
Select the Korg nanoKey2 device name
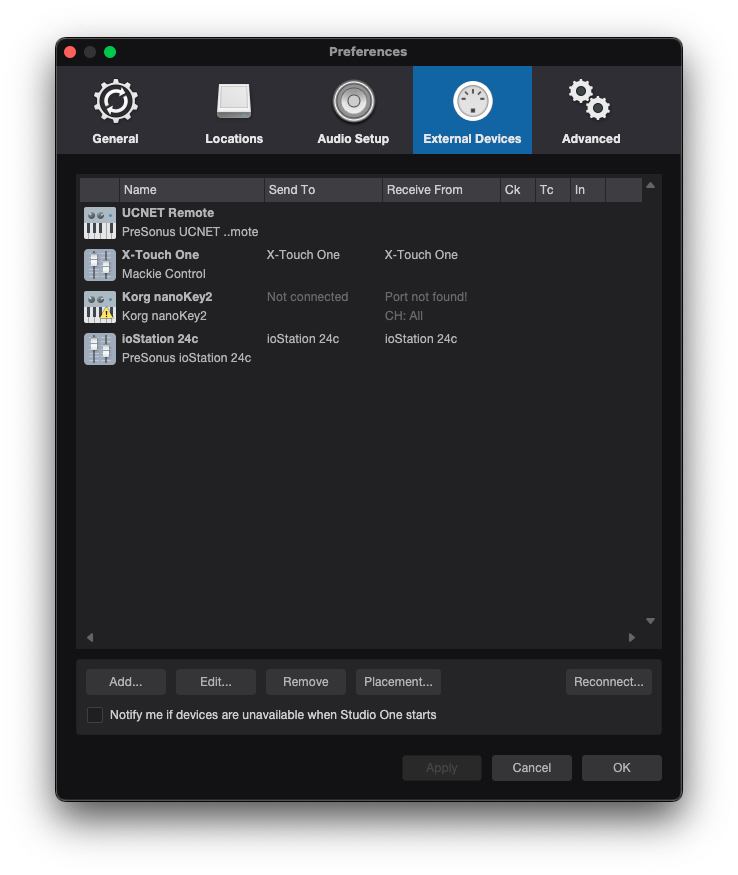point(167,297)
